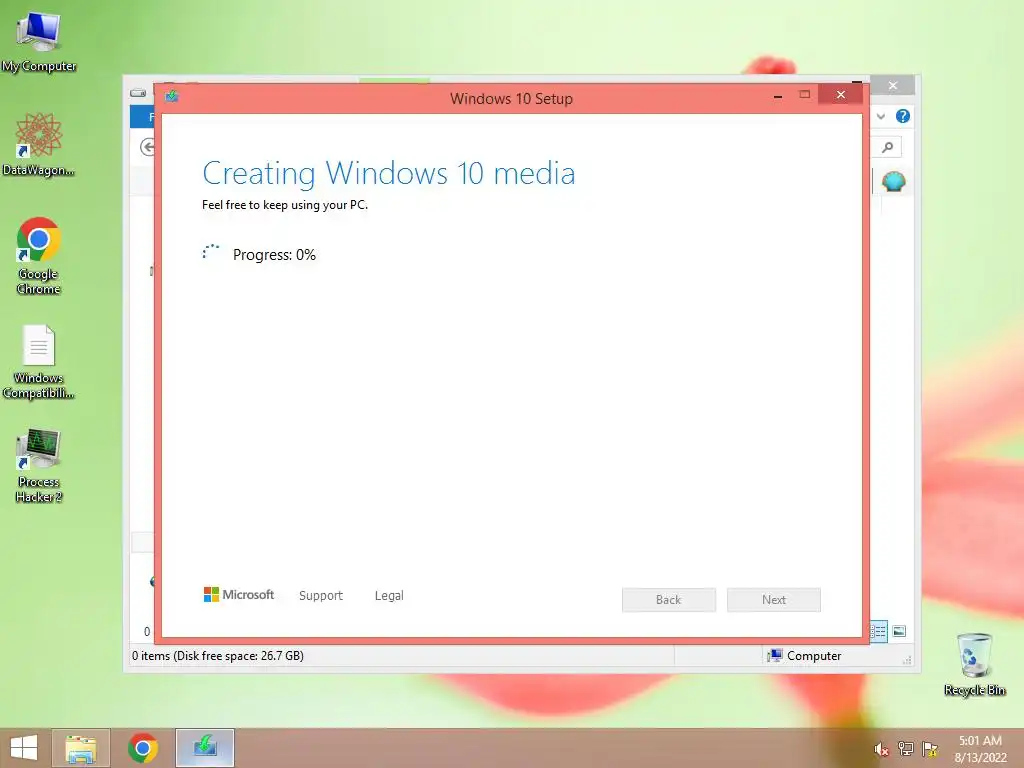Click the 0 items disk free space status text

tap(217, 656)
